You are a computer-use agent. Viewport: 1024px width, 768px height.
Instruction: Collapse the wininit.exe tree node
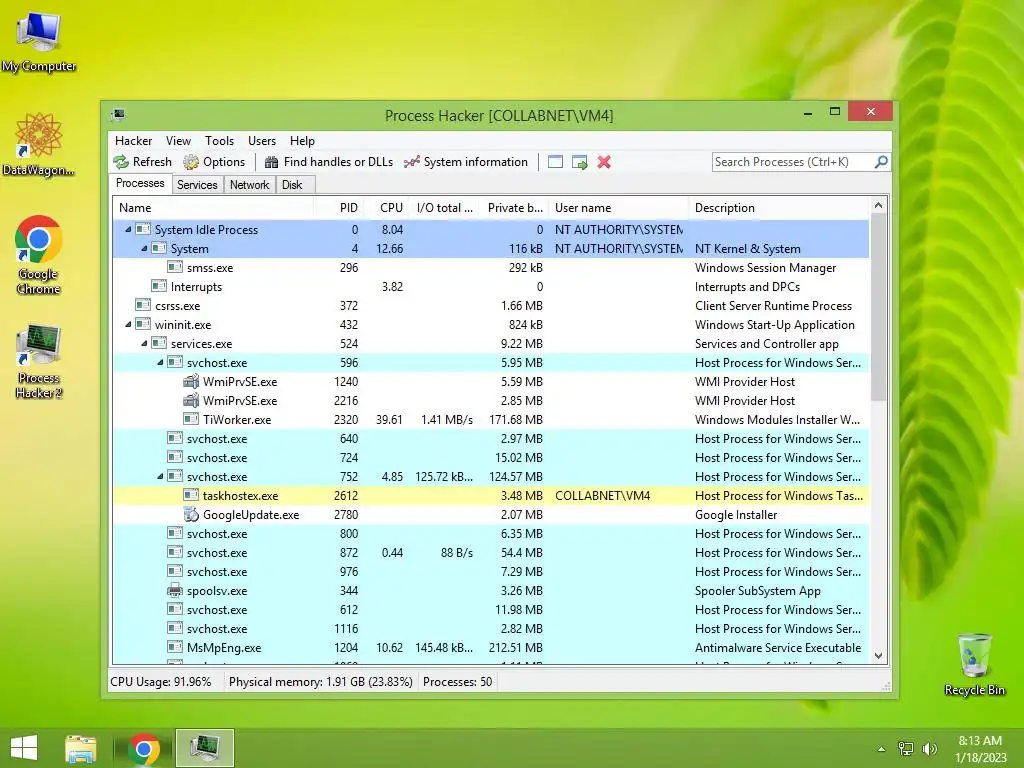[128, 325]
